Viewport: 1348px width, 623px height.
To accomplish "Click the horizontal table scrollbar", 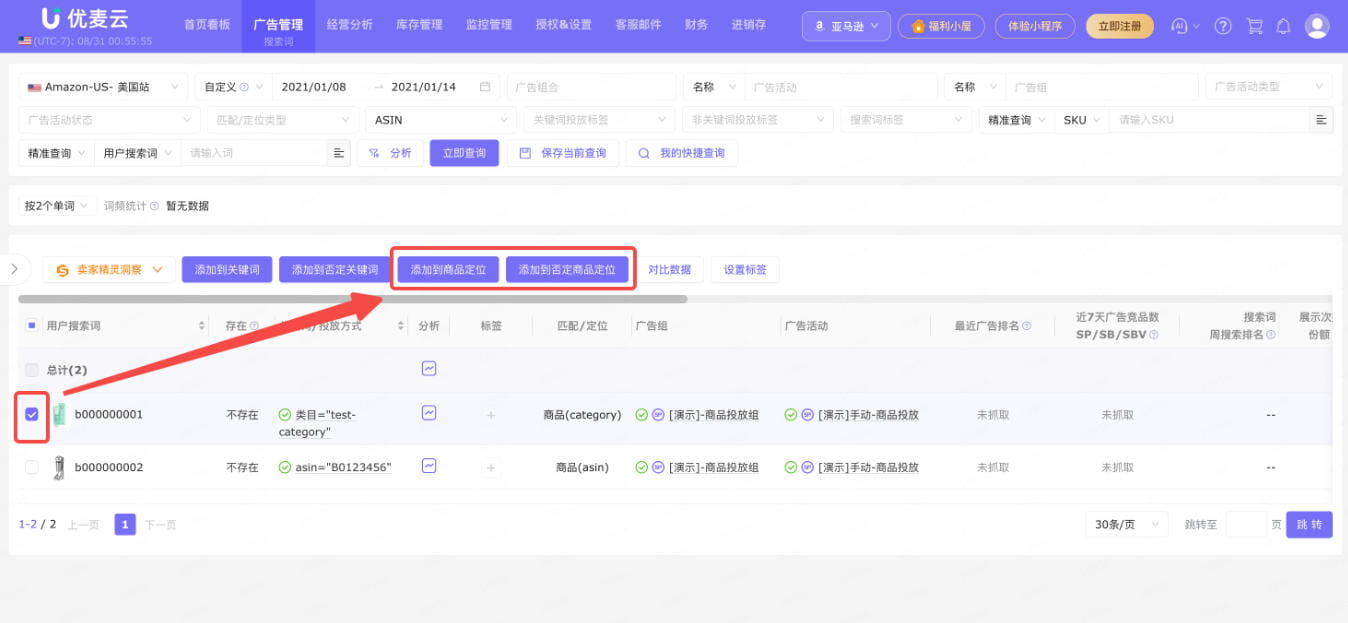I will tap(353, 299).
